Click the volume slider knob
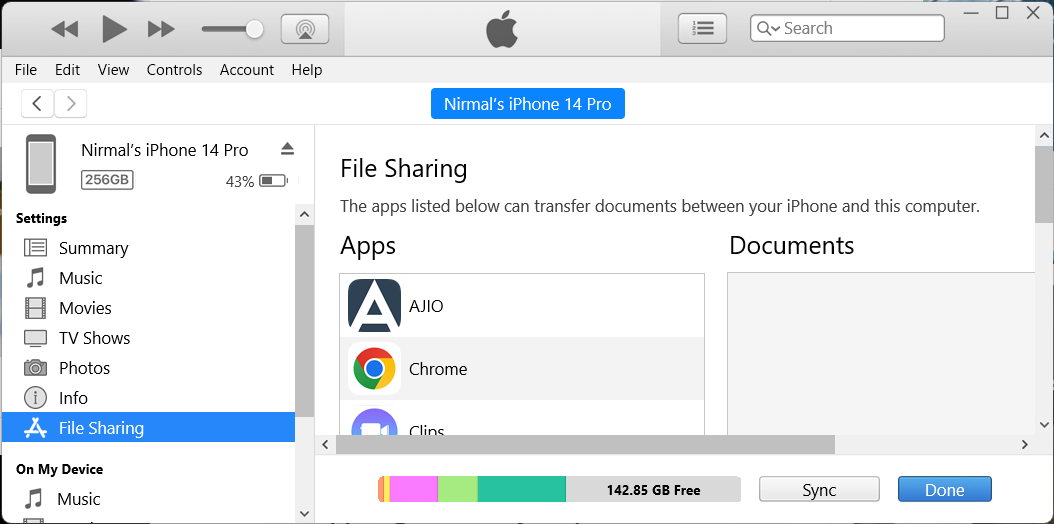1054x524 pixels. pyautogui.click(x=254, y=29)
